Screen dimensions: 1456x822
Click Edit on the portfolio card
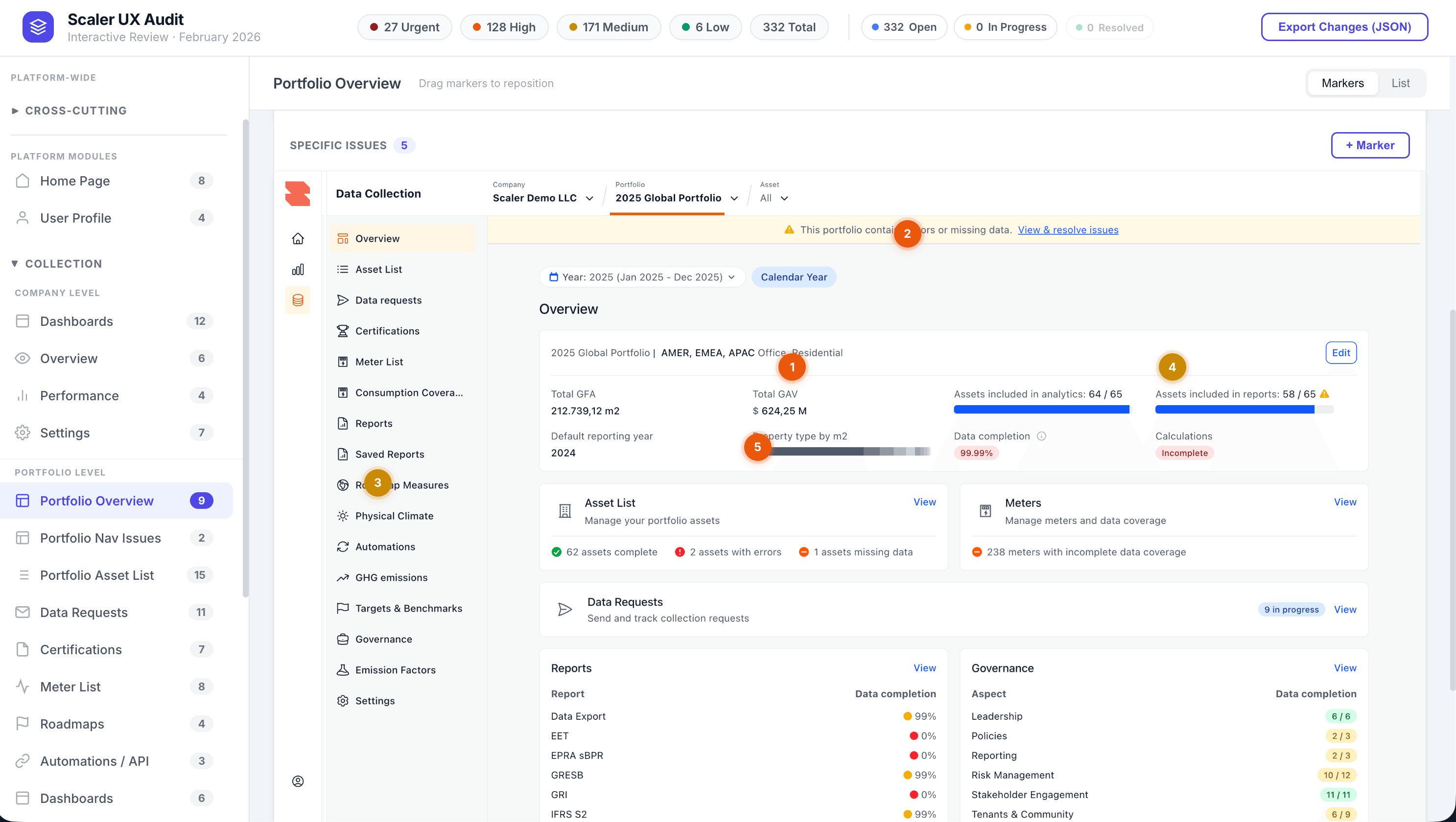click(1340, 352)
